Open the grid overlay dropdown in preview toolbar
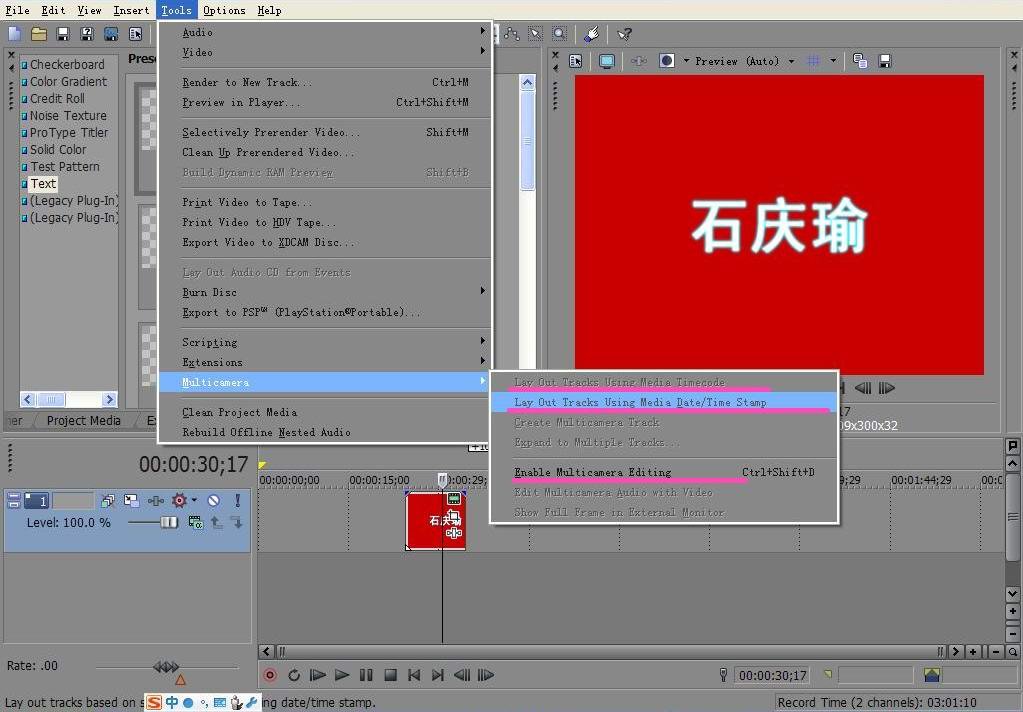The height and width of the screenshot is (712, 1023). click(x=832, y=61)
